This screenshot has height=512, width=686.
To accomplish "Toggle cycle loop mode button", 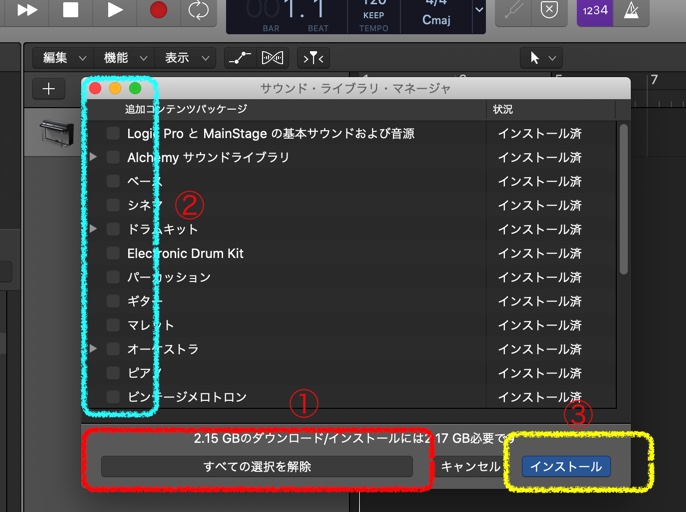I will point(198,10).
